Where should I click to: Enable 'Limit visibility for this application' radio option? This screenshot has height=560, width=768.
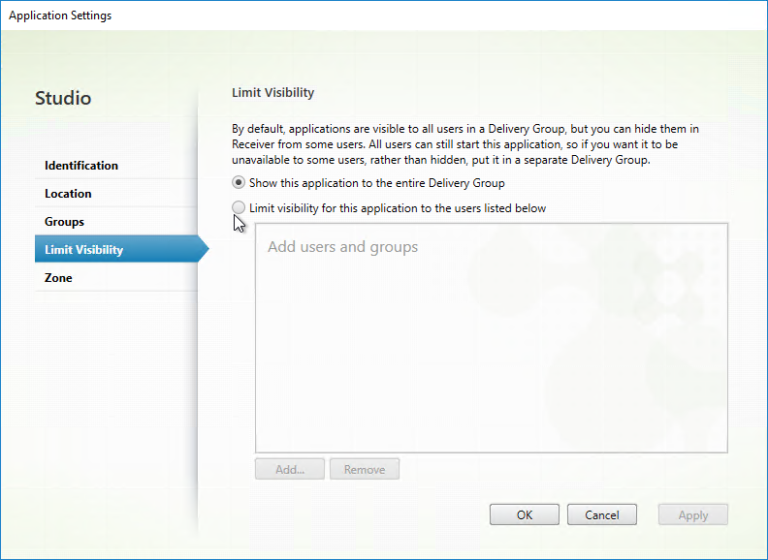(238, 208)
